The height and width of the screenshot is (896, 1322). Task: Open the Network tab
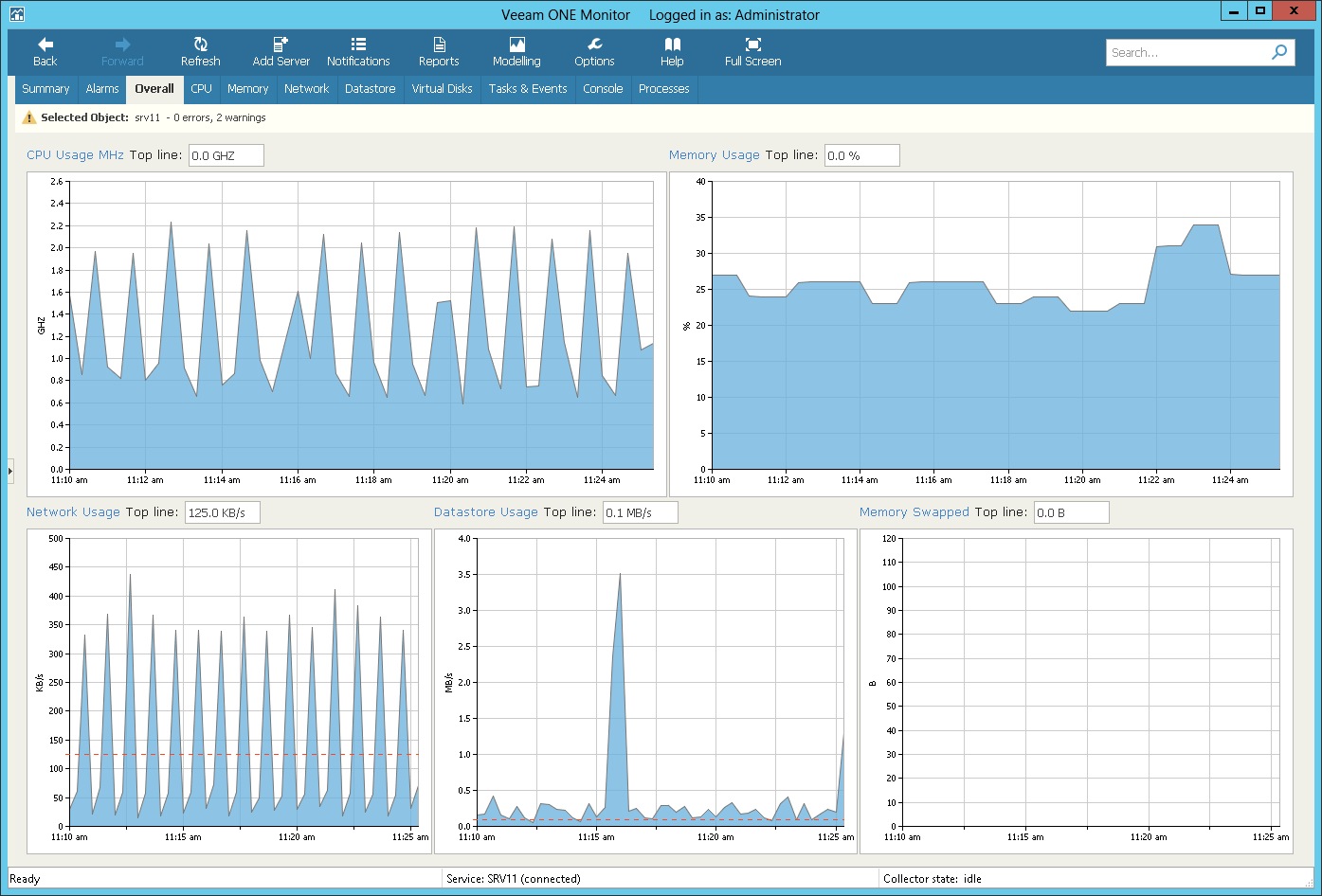click(307, 89)
